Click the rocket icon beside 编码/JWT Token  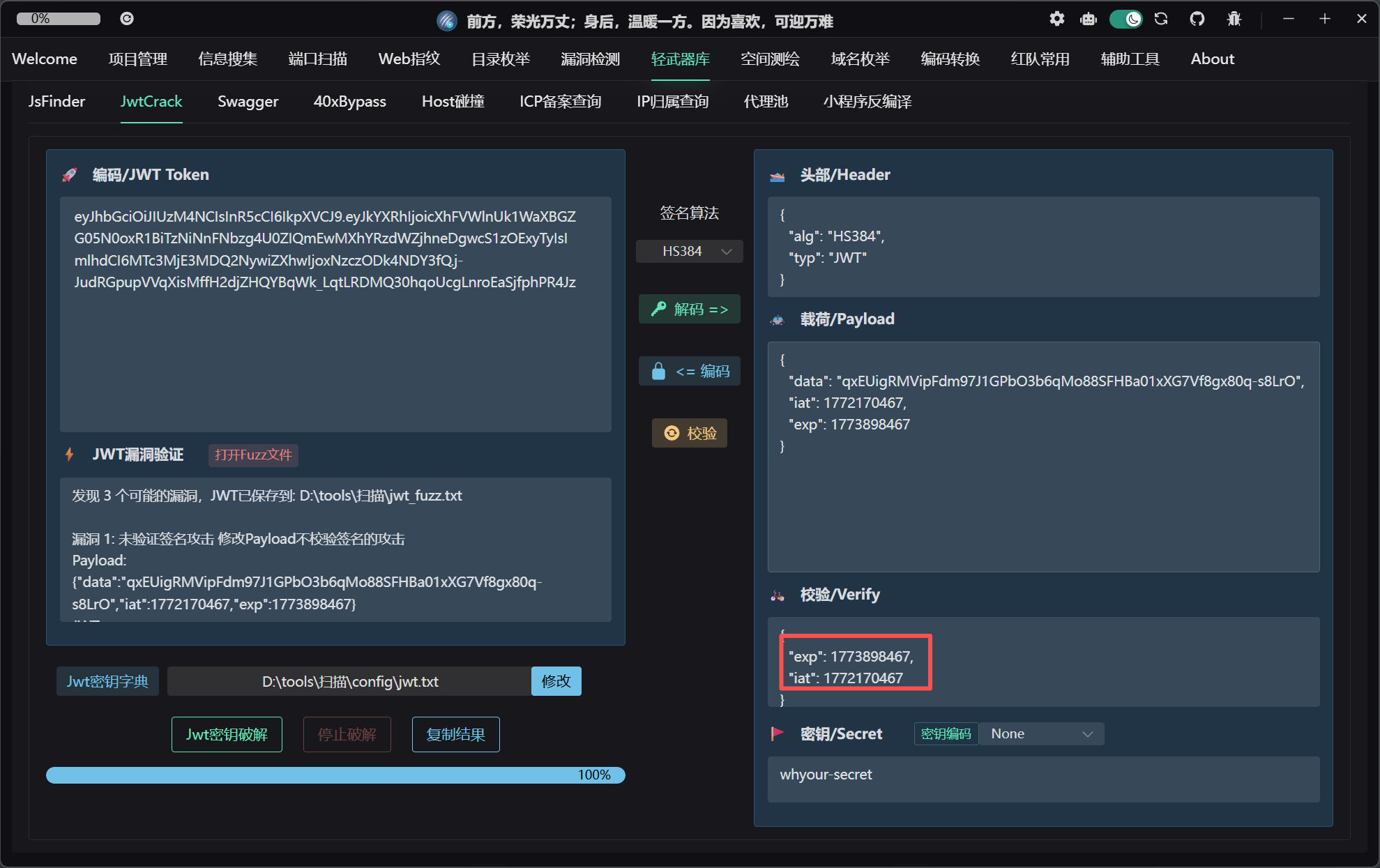[70, 175]
